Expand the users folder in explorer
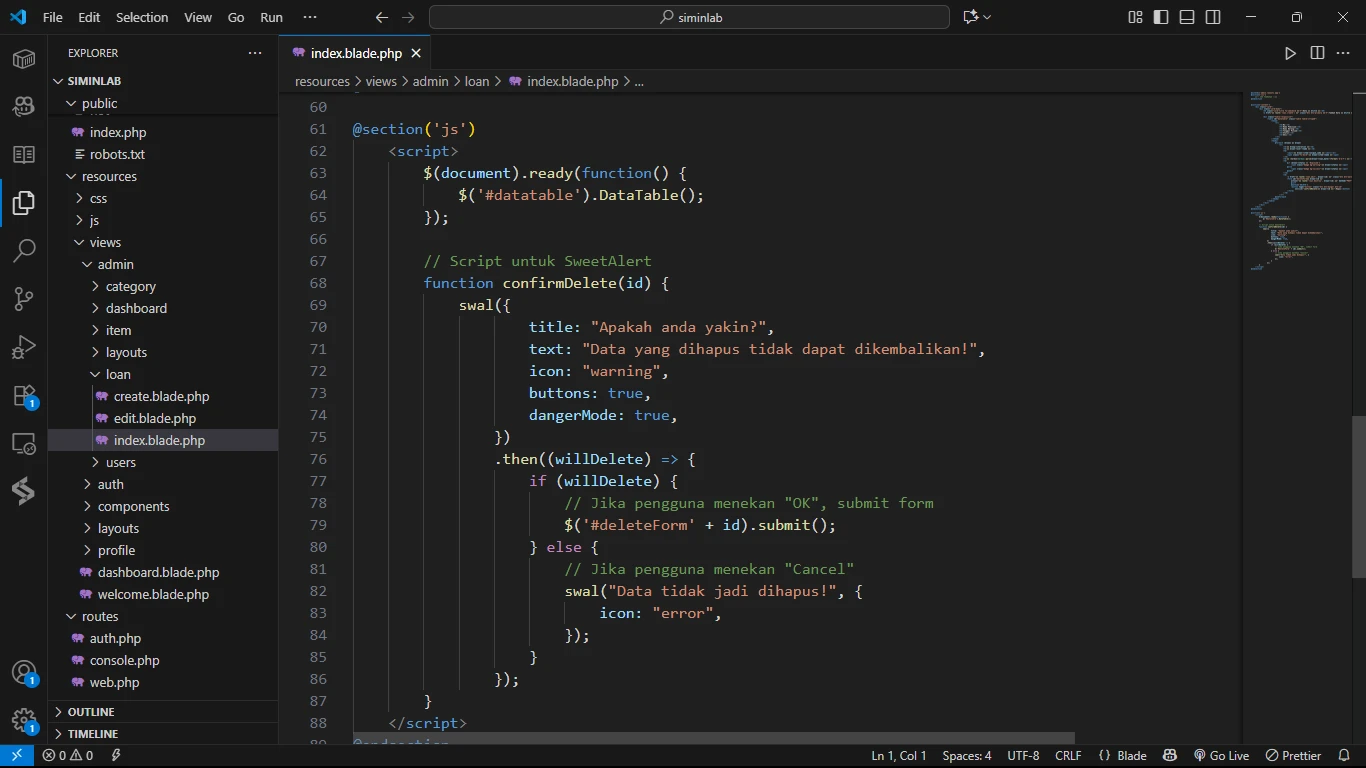 coord(120,462)
